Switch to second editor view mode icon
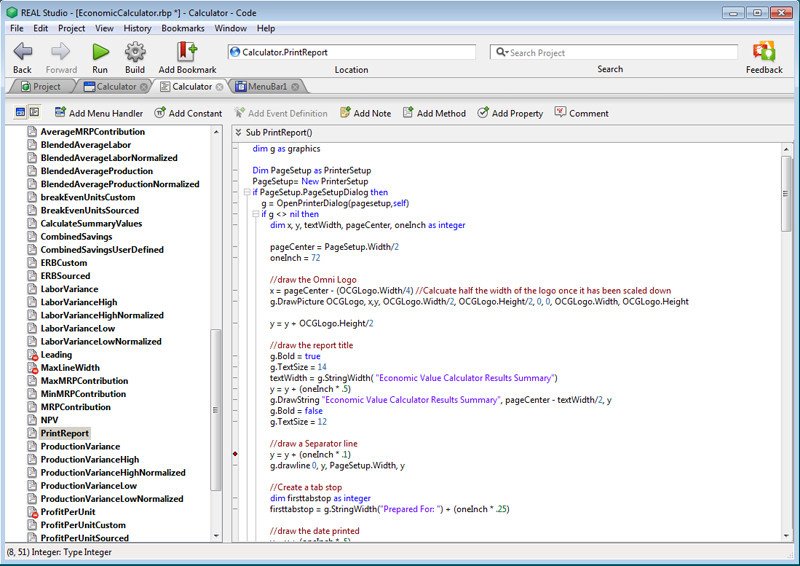 34,112
